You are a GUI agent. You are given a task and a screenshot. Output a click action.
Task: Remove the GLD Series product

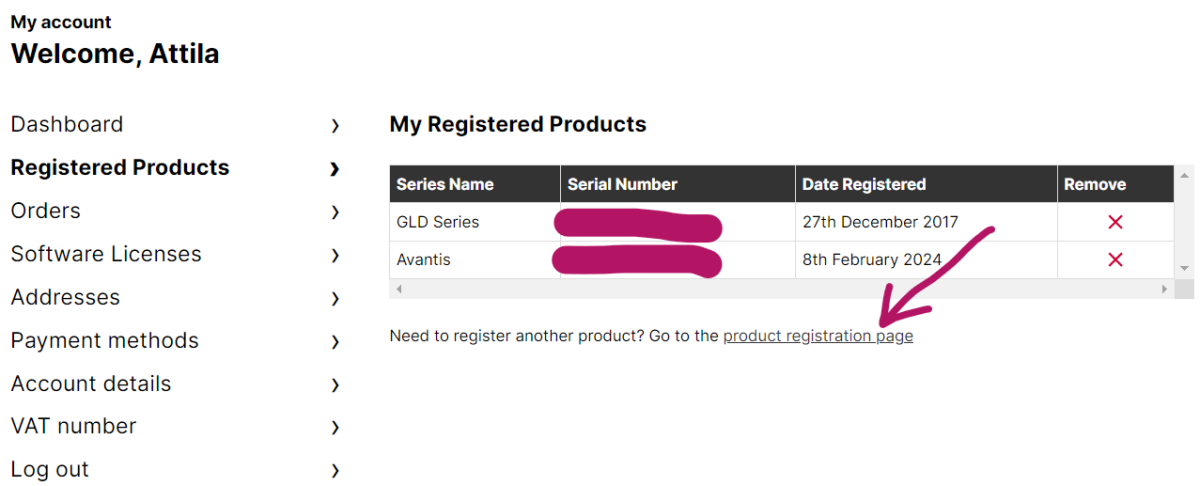[x=1115, y=222]
